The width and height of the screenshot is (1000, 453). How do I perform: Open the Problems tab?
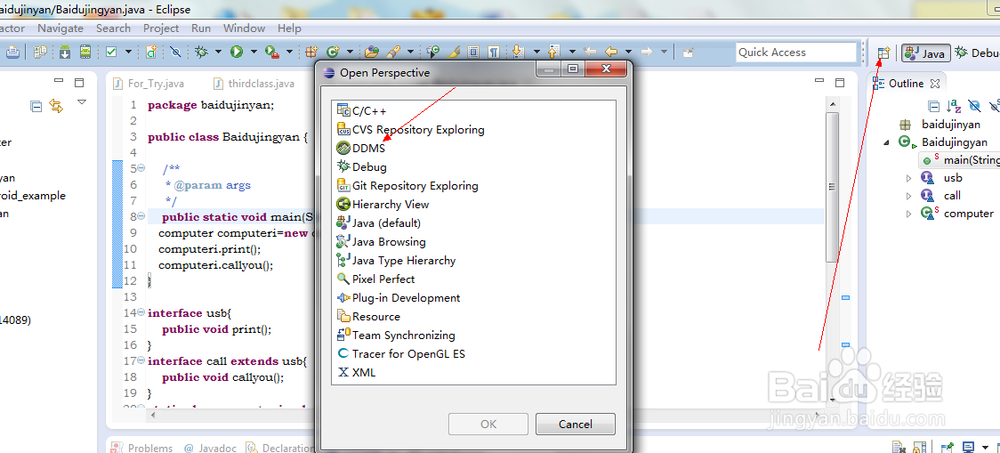(x=143, y=448)
